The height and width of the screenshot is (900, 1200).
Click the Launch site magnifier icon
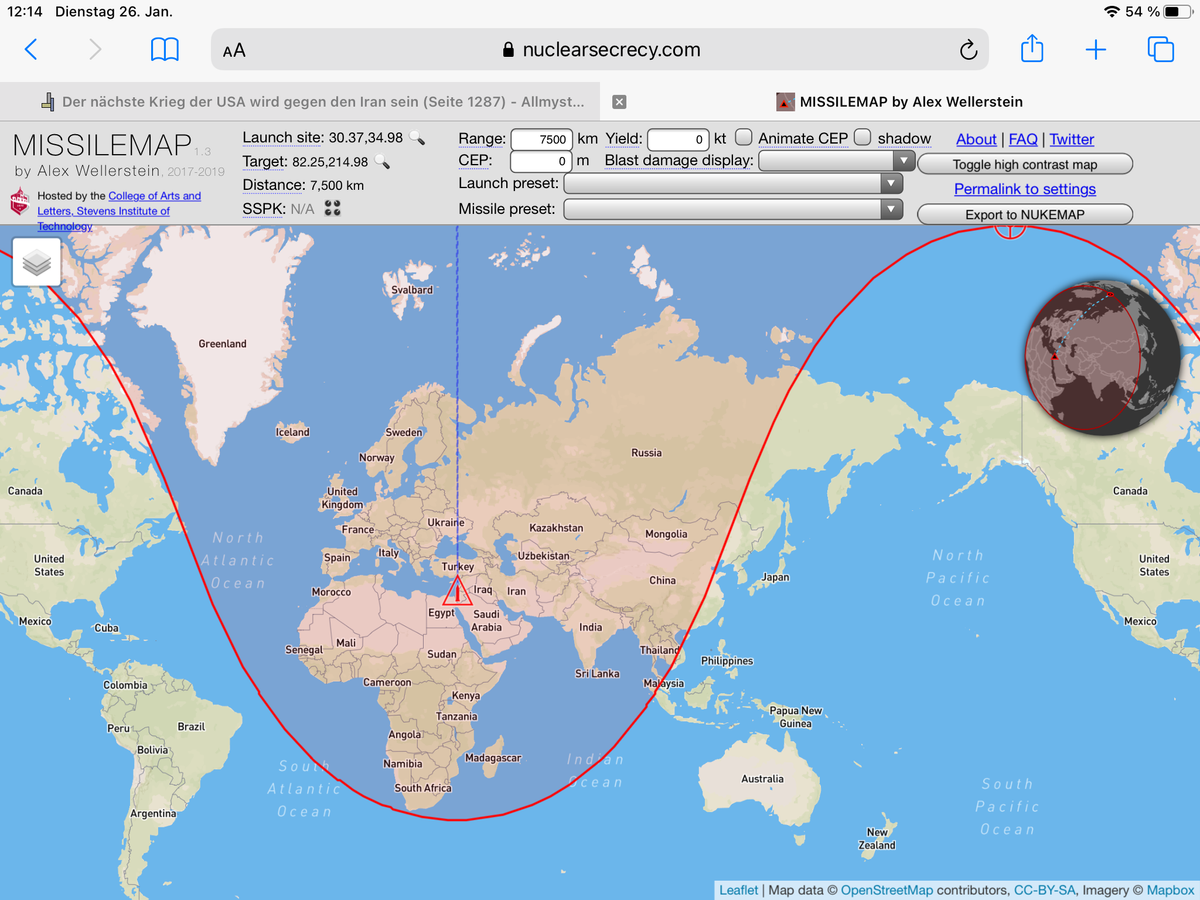click(417, 138)
